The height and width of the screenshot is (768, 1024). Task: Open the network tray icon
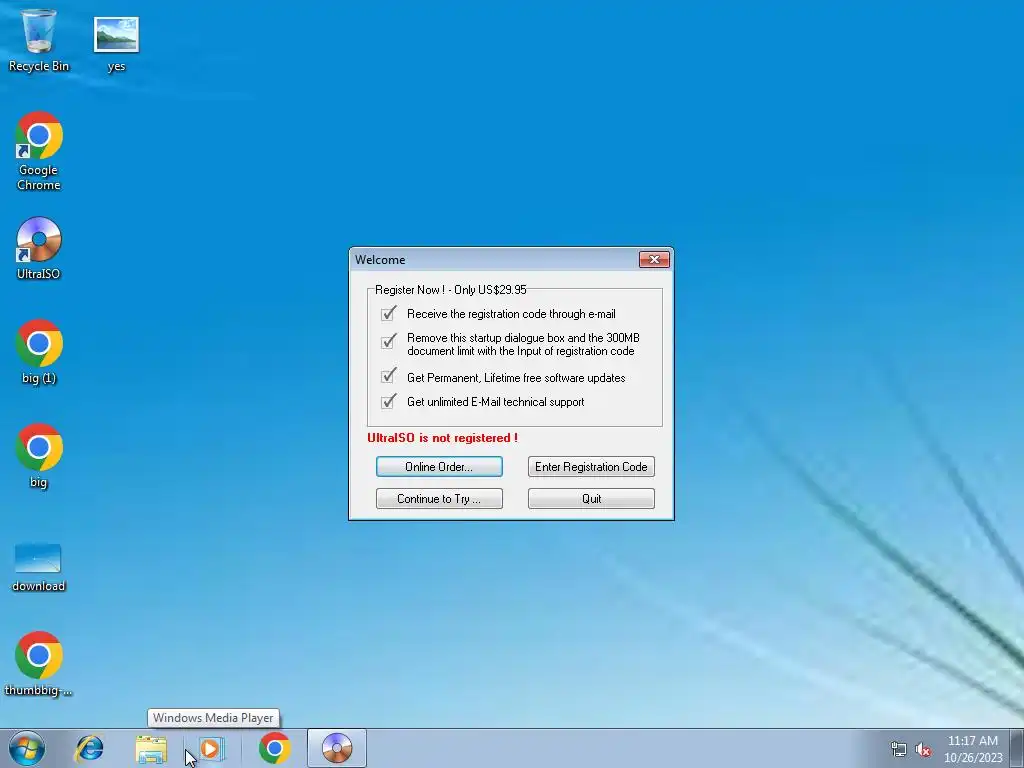click(899, 750)
